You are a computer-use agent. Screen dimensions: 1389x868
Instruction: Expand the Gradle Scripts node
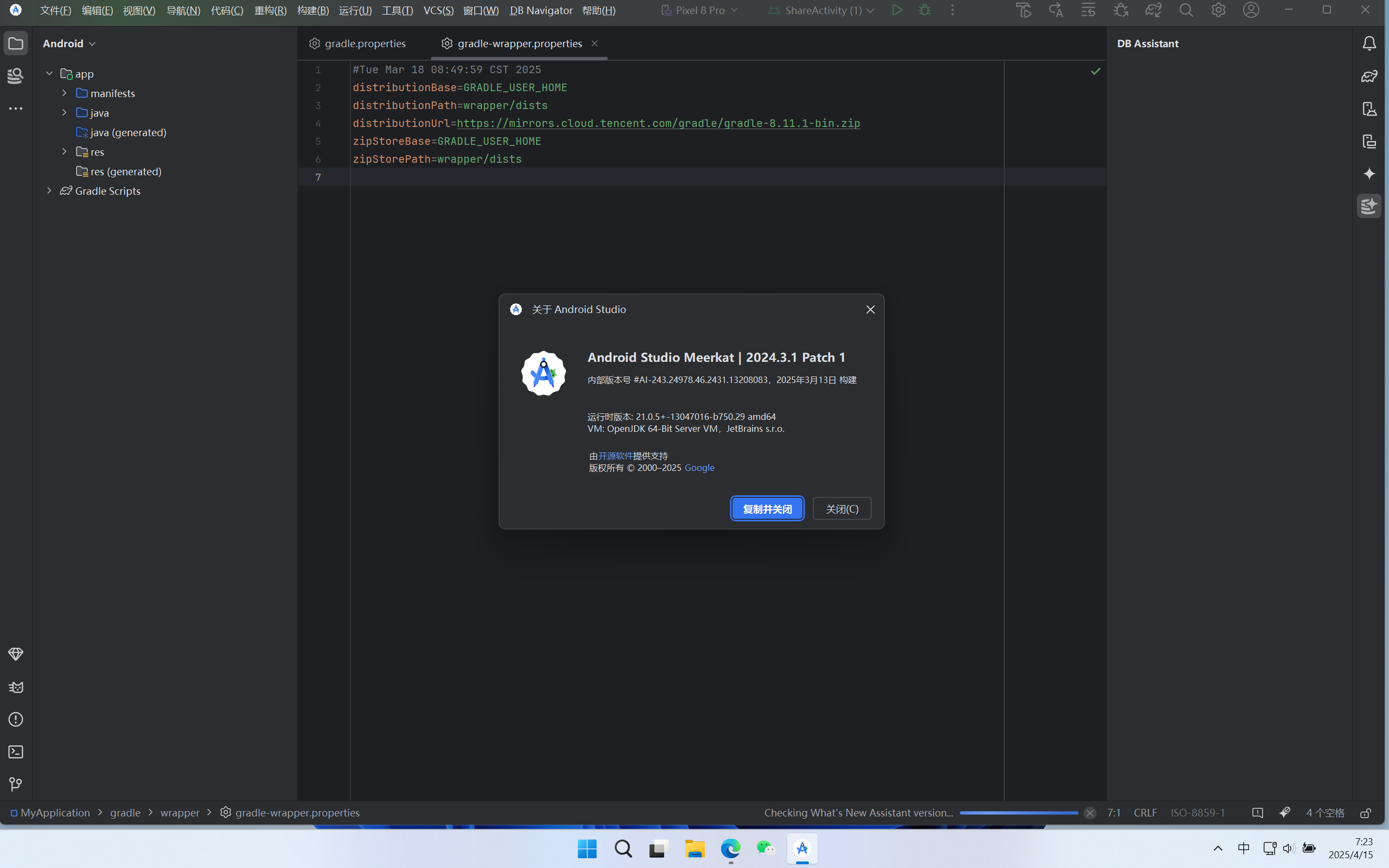pyautogui.click(x=49, y=190)
